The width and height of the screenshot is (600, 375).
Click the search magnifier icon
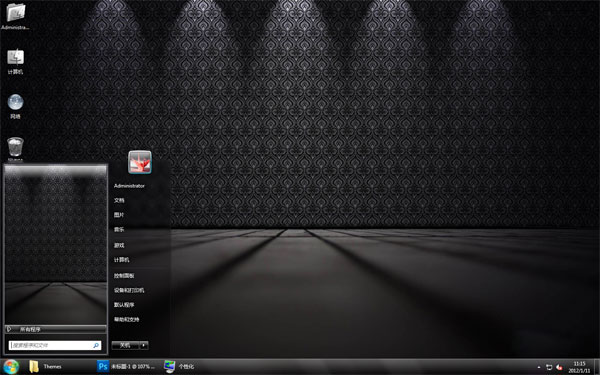pos(96,346)
